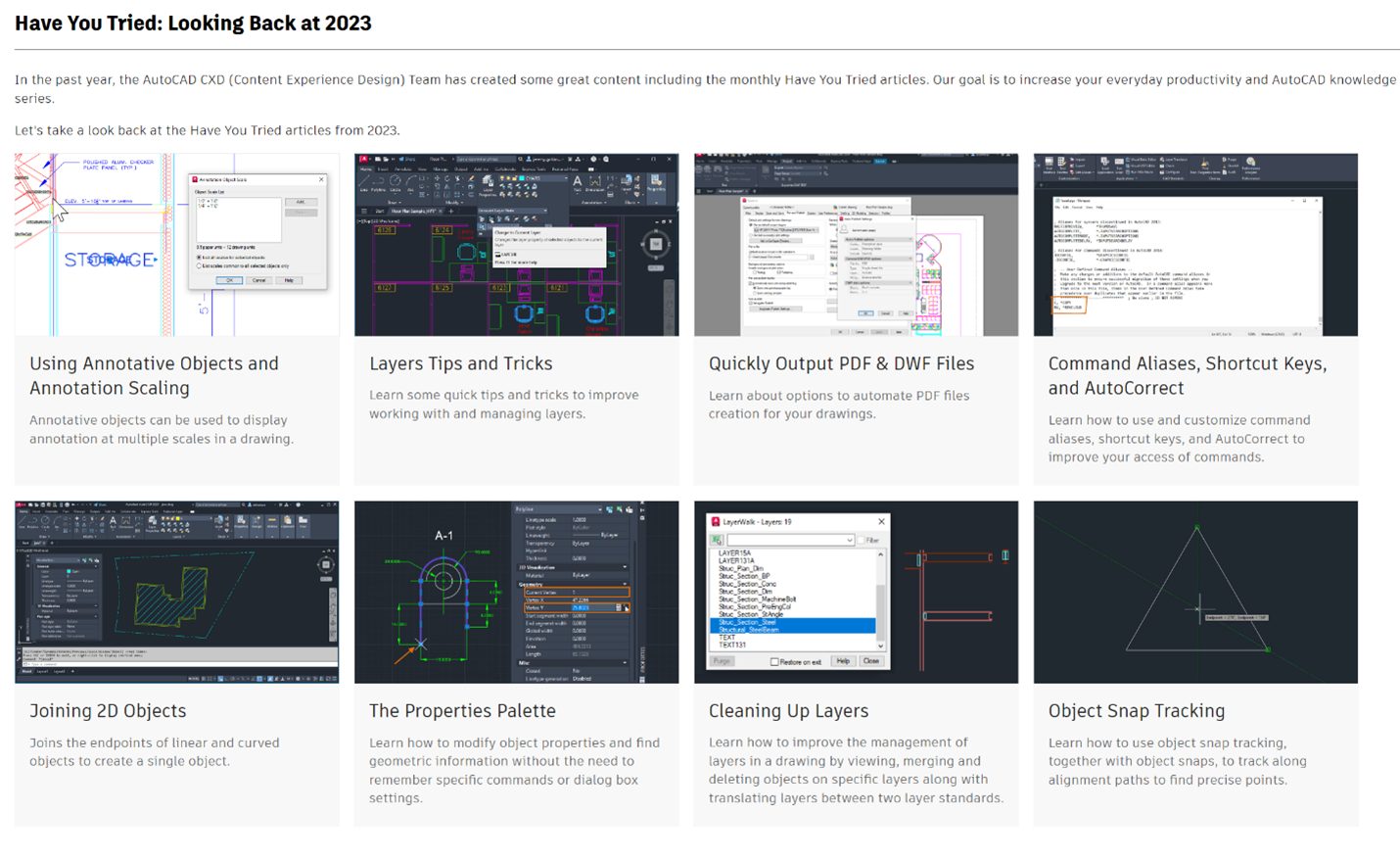Open The Properties Palette title link

tap(462, 711)
